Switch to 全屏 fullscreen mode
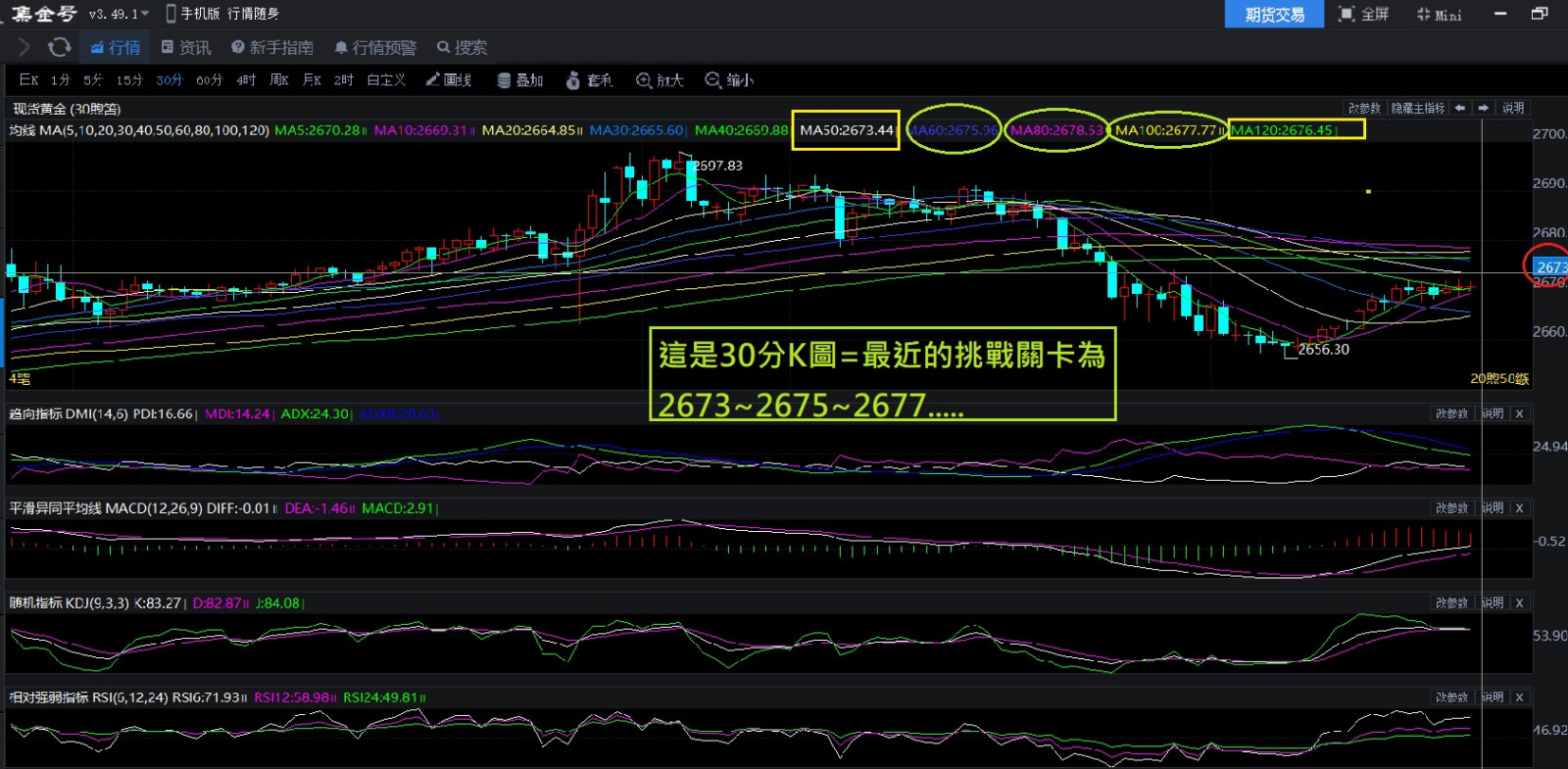Viewport: 1568px width, 769px height. coord(1364,14)
